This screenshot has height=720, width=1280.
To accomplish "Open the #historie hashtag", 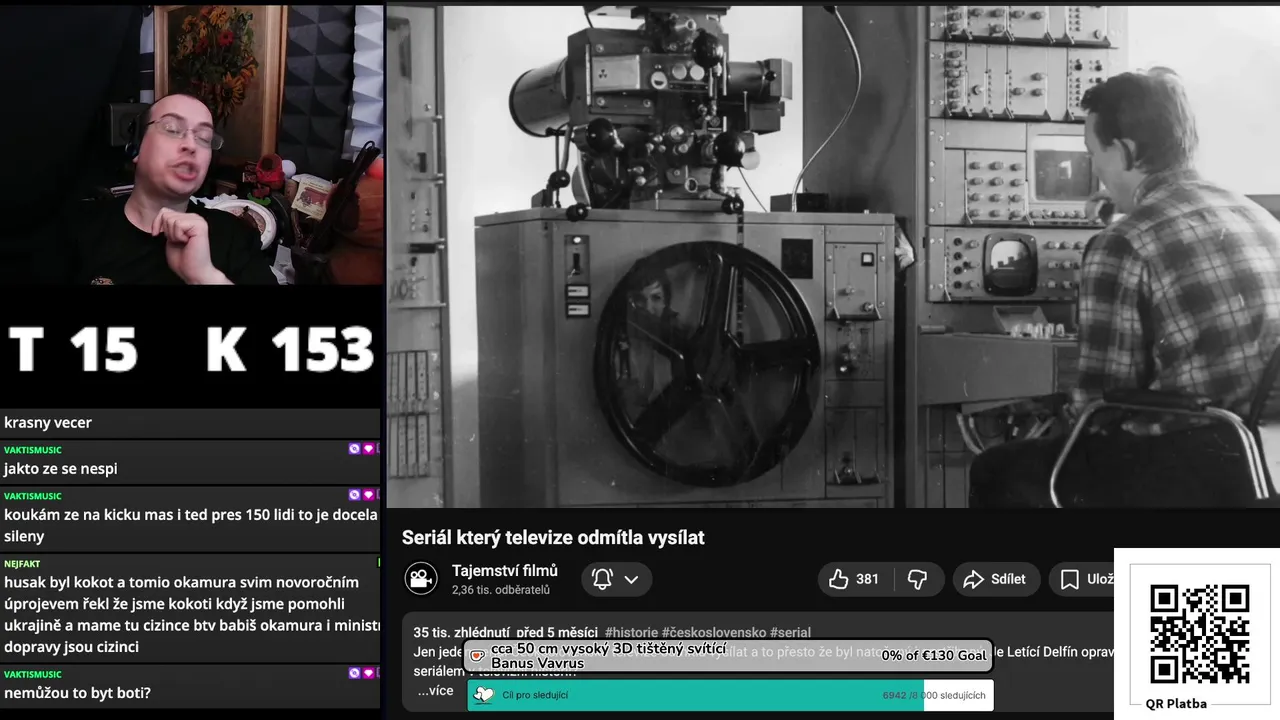I will (x=630, y=632).
